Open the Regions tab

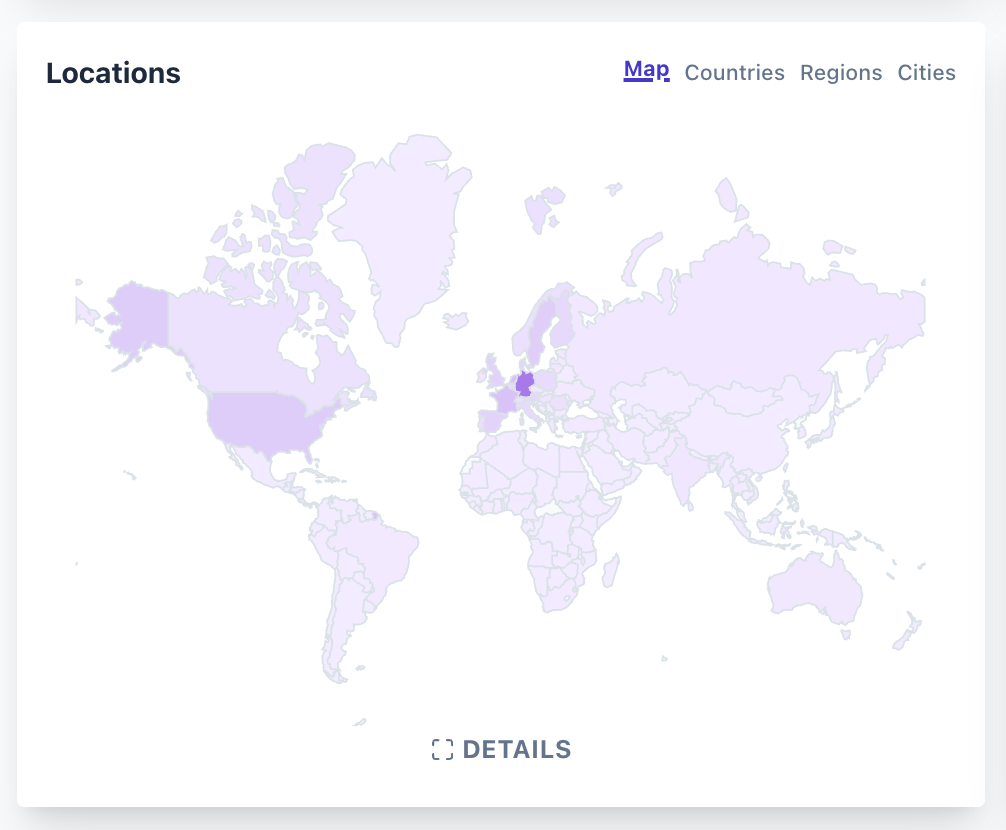point(841,72)
